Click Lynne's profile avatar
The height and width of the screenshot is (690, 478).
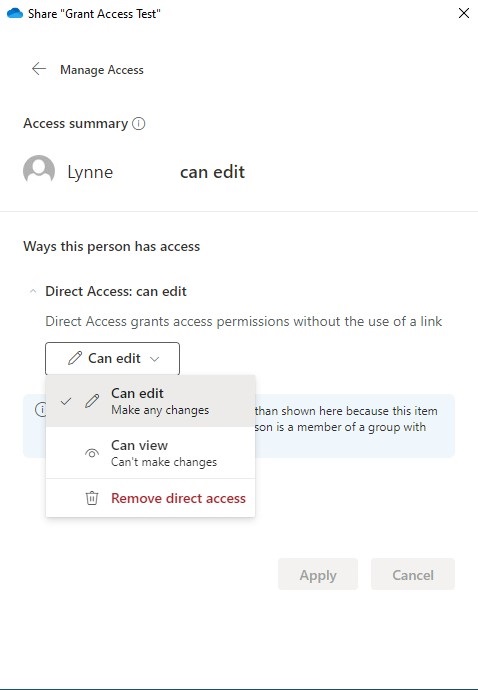tap(39, 170)
